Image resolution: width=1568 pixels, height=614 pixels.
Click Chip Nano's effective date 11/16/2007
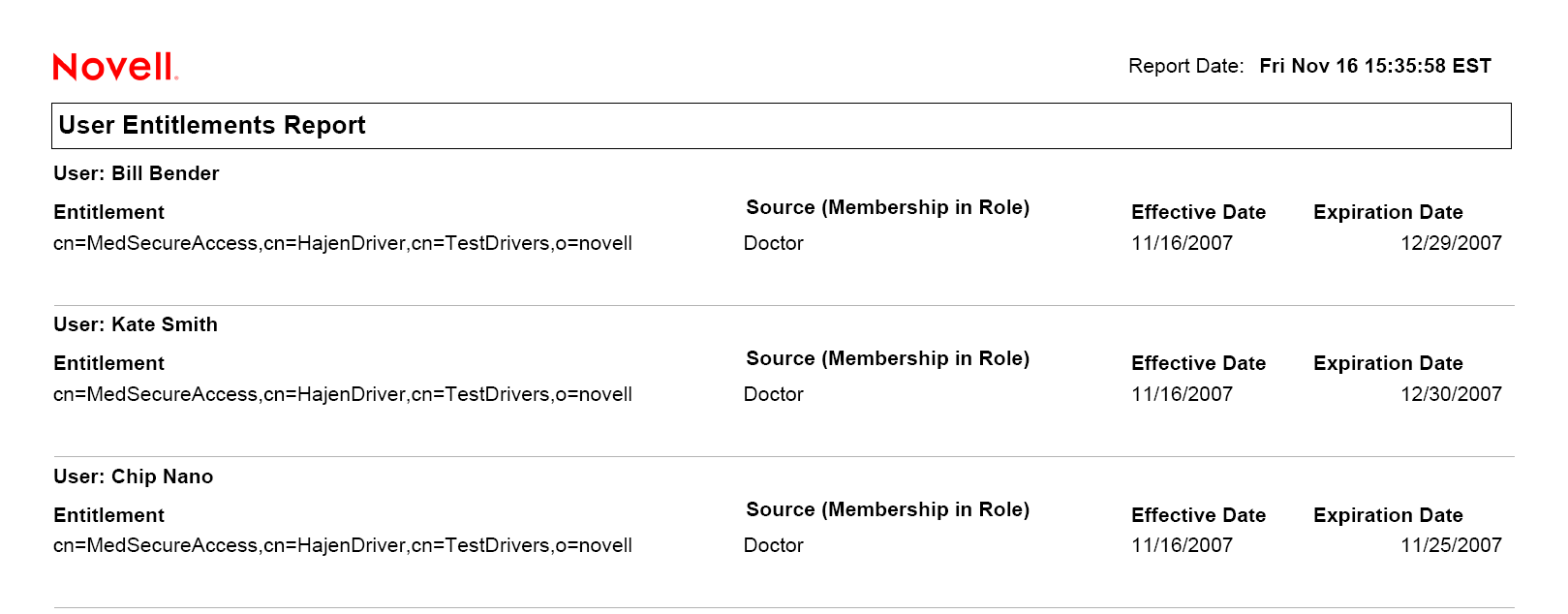(1182, 545)
